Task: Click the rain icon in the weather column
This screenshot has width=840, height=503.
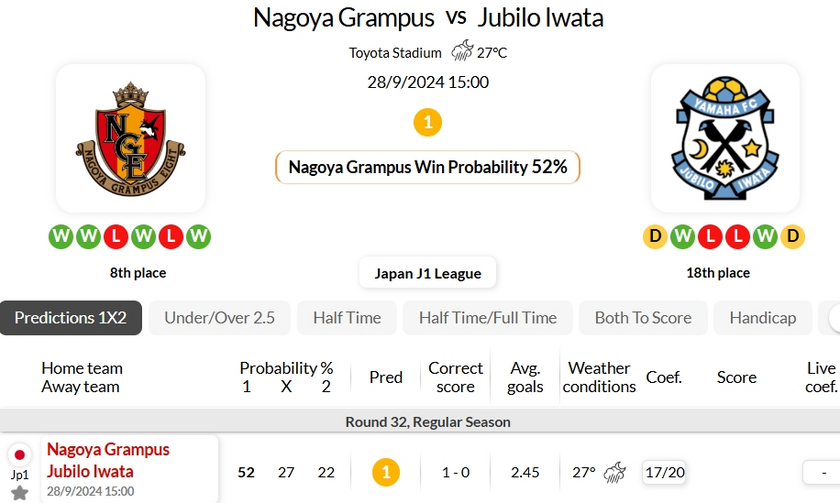Action: pos(616,471)
